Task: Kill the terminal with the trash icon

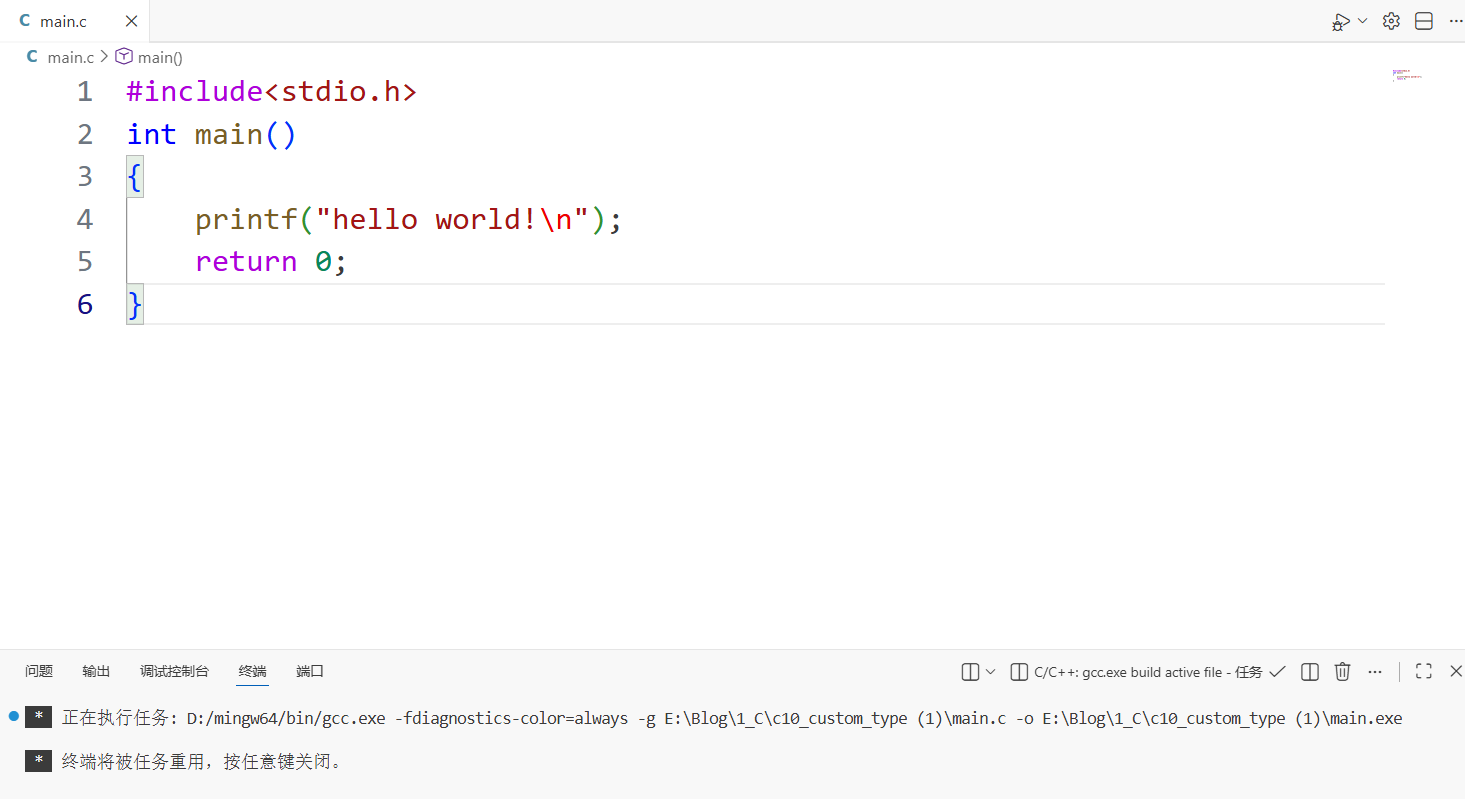Action: tap(1343, 671)
